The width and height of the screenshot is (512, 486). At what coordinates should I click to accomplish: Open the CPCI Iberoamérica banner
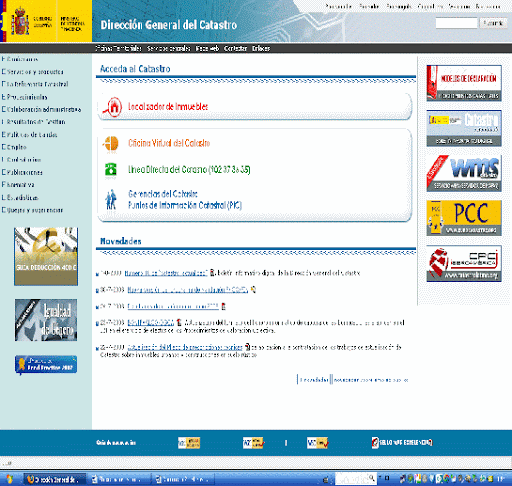[x=464, y=264]
